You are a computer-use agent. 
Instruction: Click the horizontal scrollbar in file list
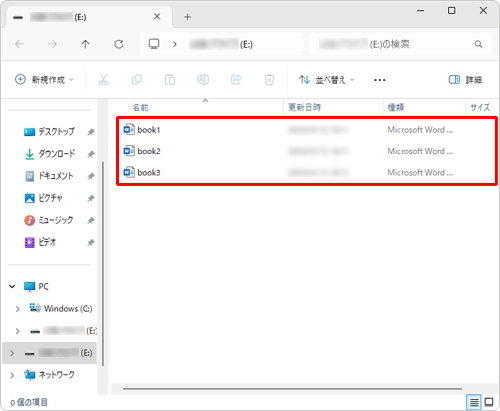click(292, 389)
